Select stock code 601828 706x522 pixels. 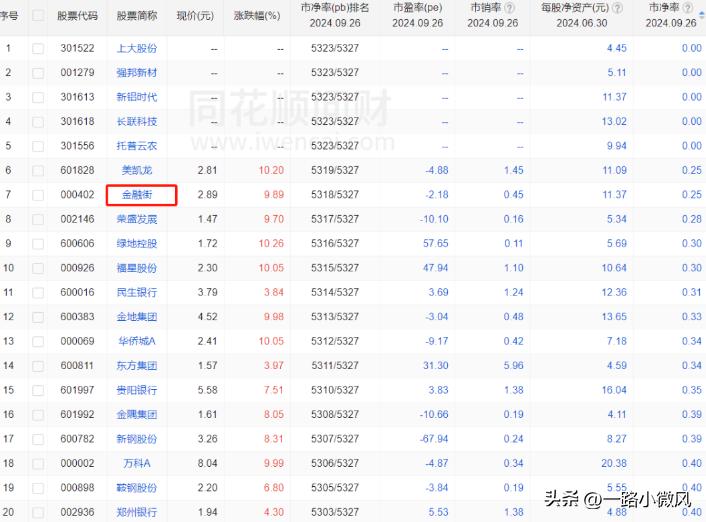click(77, 170)
